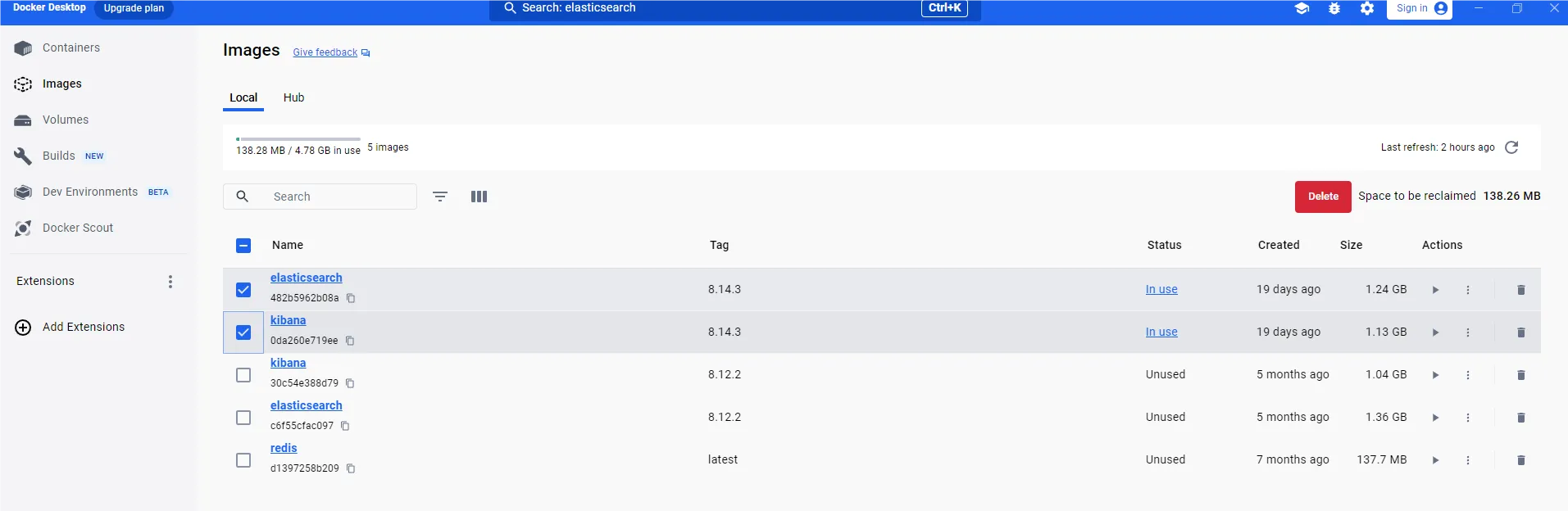The height and width of the screenshot is (511, 1568).
Task: Open the Extensions three-dot menu
Action: click(170, 282)
